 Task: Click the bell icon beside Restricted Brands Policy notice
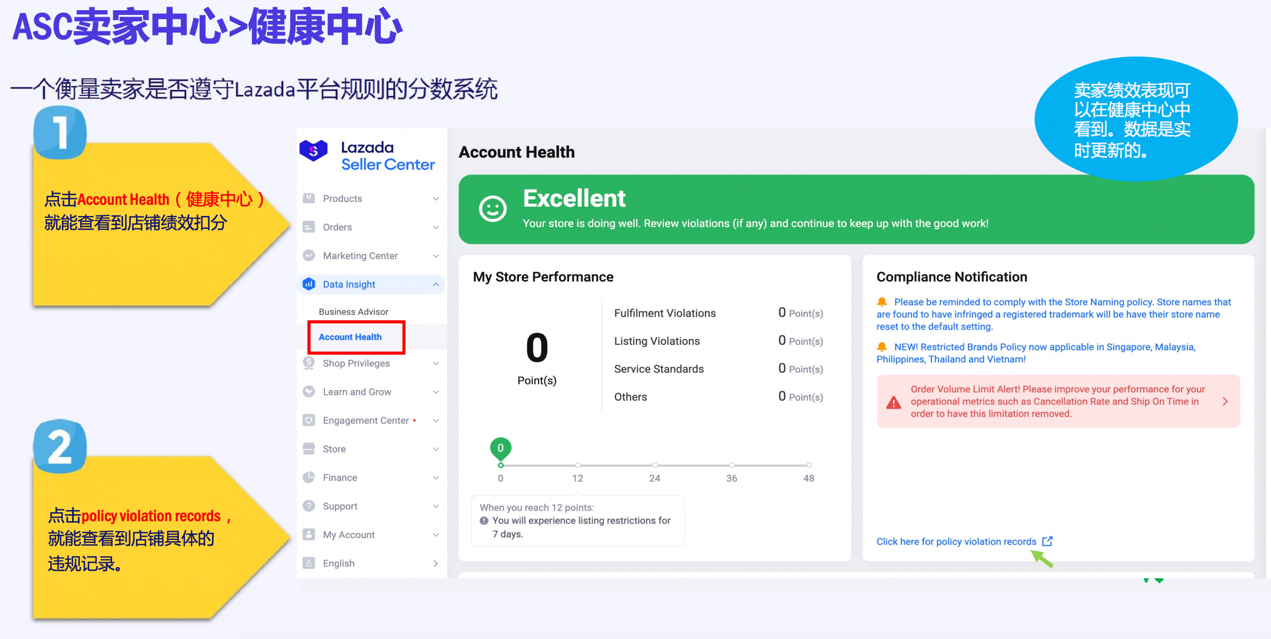[x=882, y=347]
